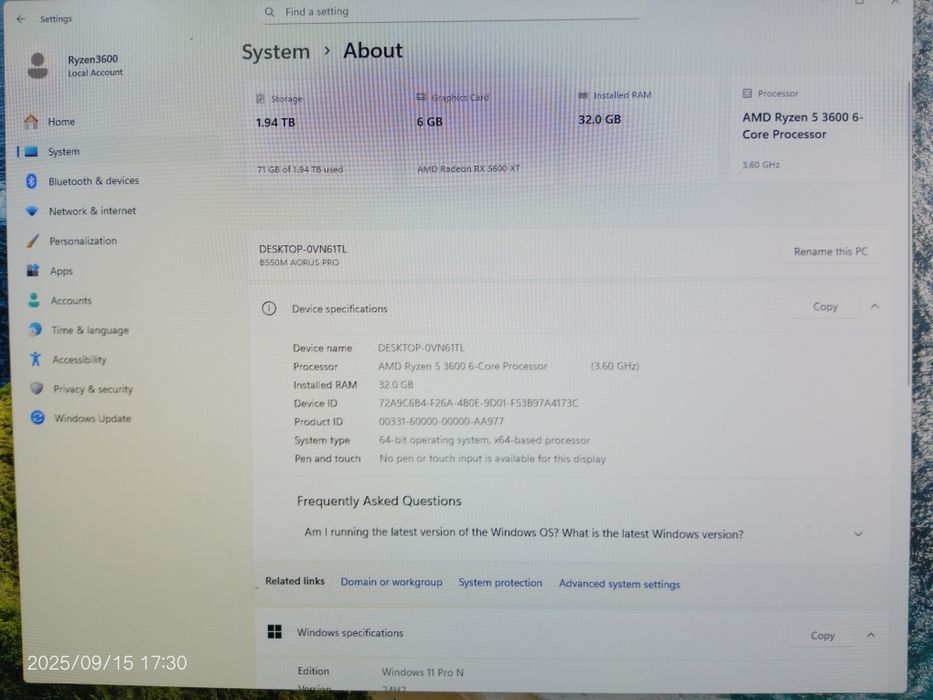Expand the latest Windows version FAQ

click(858, 534)
